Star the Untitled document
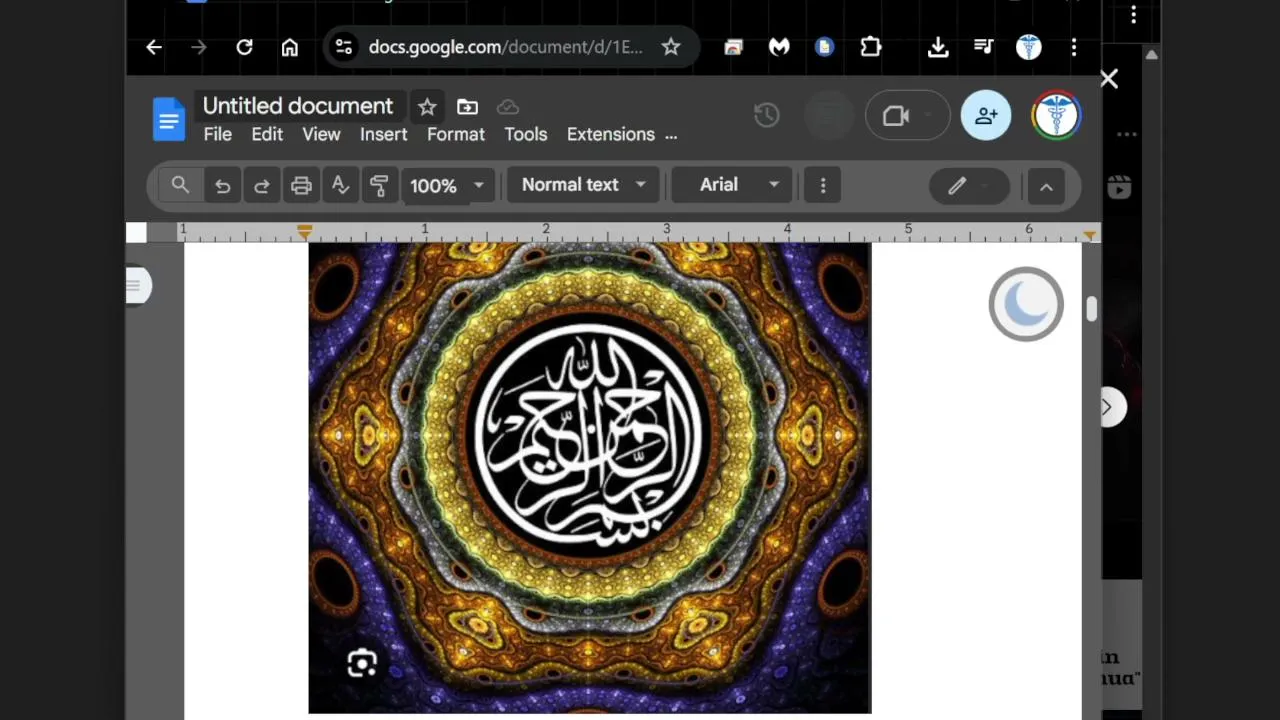 [x=427, y=107]
